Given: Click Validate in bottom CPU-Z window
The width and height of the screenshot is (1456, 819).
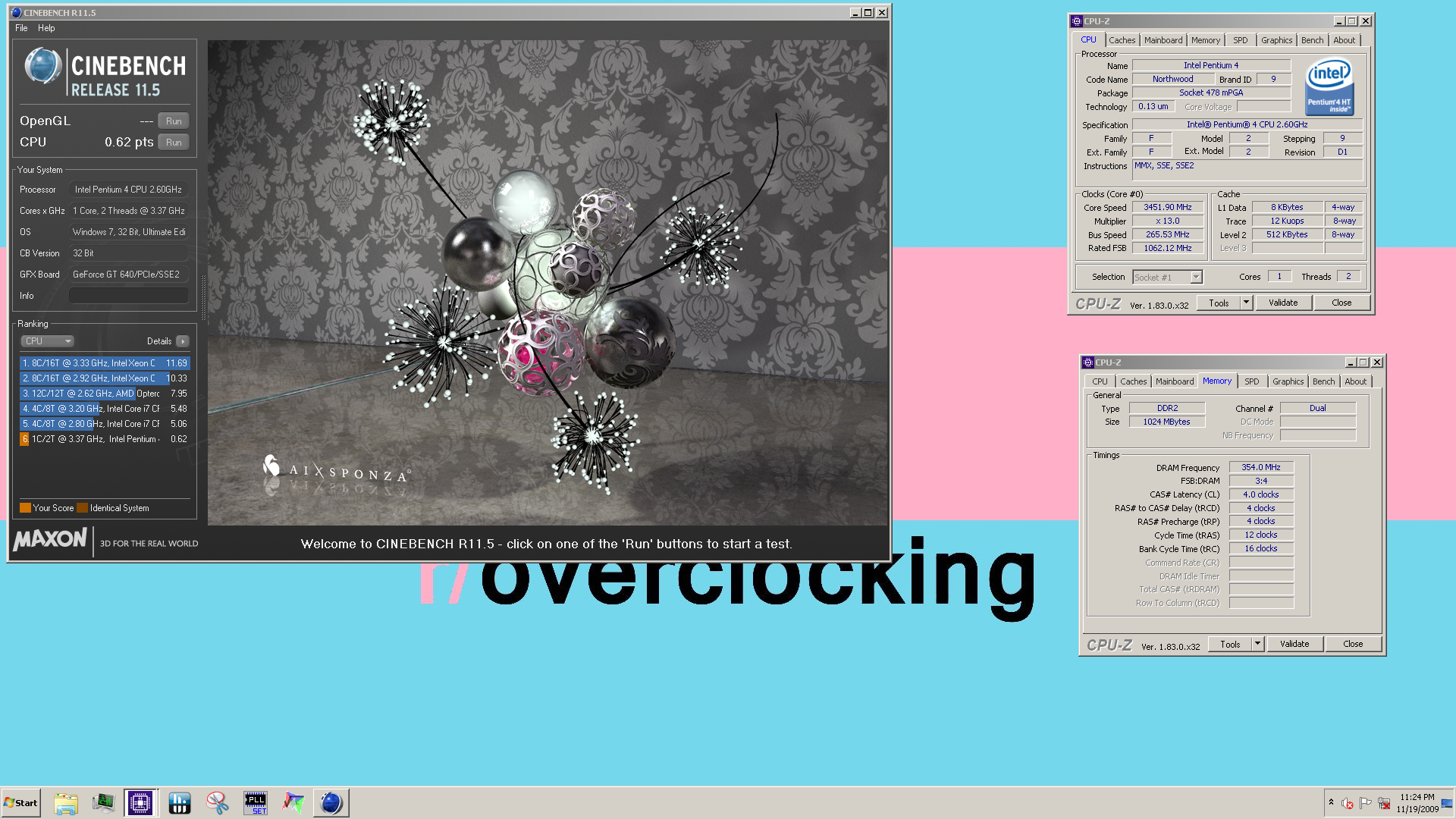Looking at the screenshot, I should click(x=1294, y=645).
